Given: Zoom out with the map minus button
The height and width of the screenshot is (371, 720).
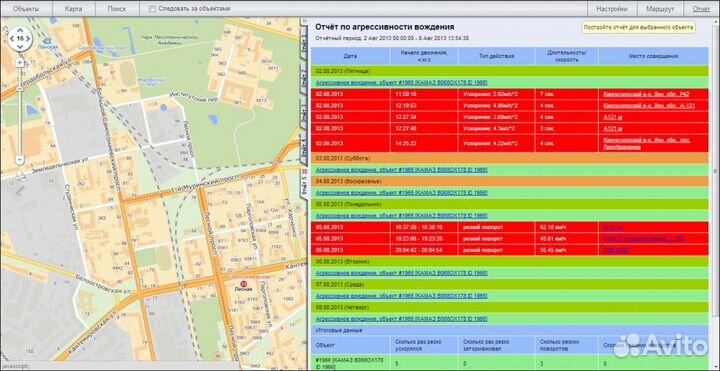Looking at the screenshot, I should coord(20,160).
